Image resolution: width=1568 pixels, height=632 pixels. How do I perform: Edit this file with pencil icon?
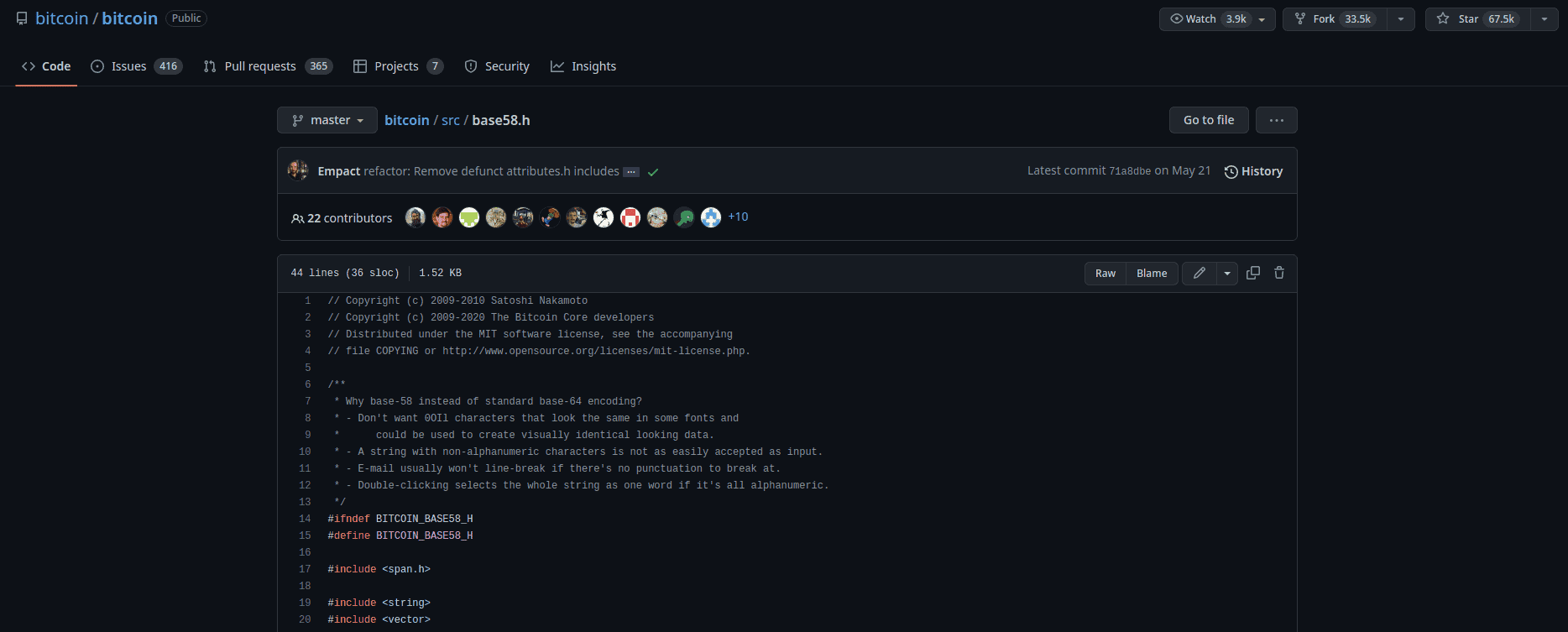(x=1200, y=274)
